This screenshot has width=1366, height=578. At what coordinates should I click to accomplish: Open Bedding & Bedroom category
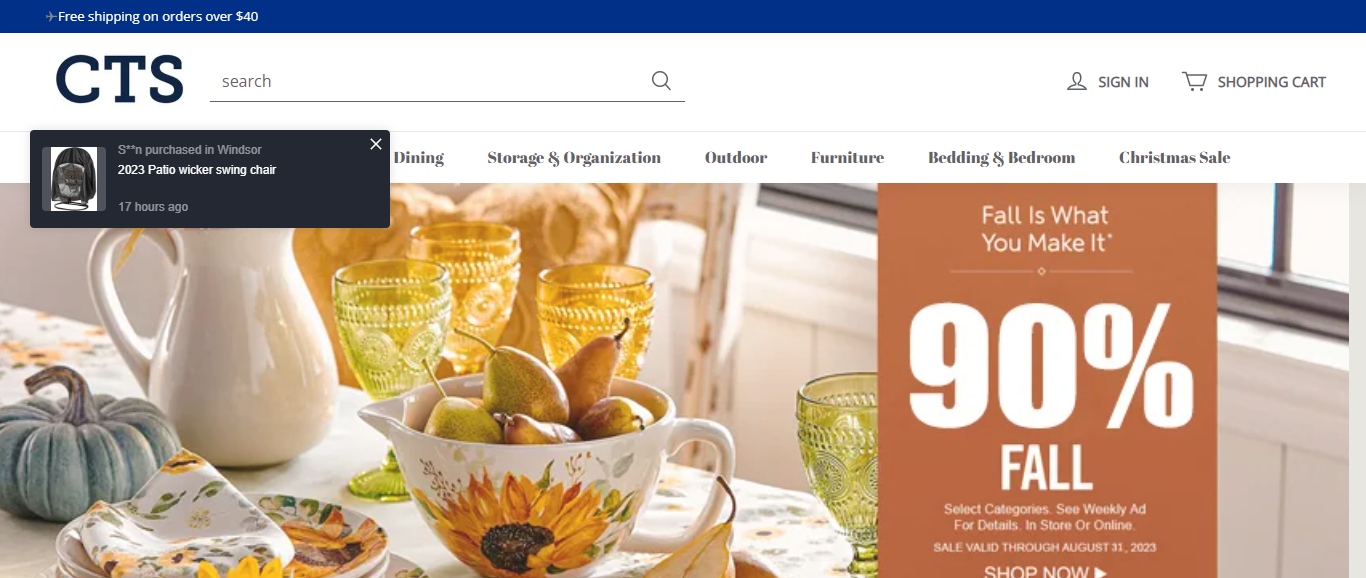(1001, 157)
